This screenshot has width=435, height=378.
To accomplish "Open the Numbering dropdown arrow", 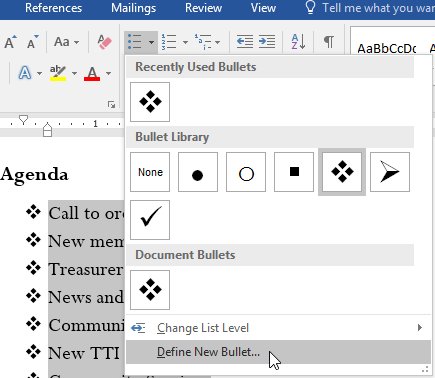I will (185, 42).
